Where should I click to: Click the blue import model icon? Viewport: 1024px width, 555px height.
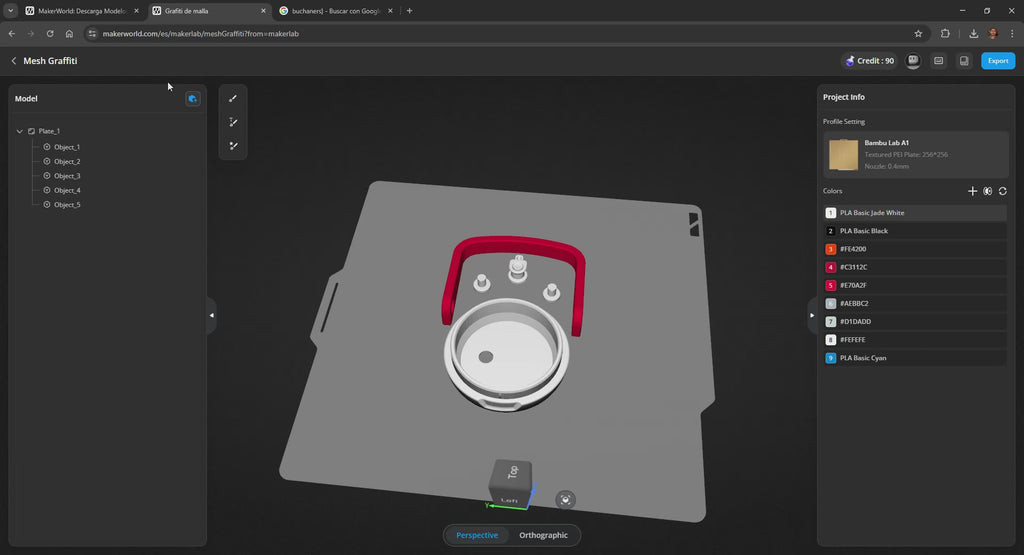193,99
